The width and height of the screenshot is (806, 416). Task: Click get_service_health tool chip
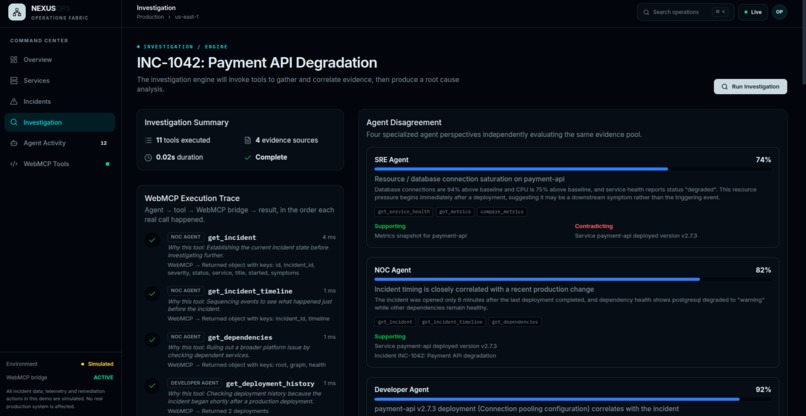(x=404, y=212)
